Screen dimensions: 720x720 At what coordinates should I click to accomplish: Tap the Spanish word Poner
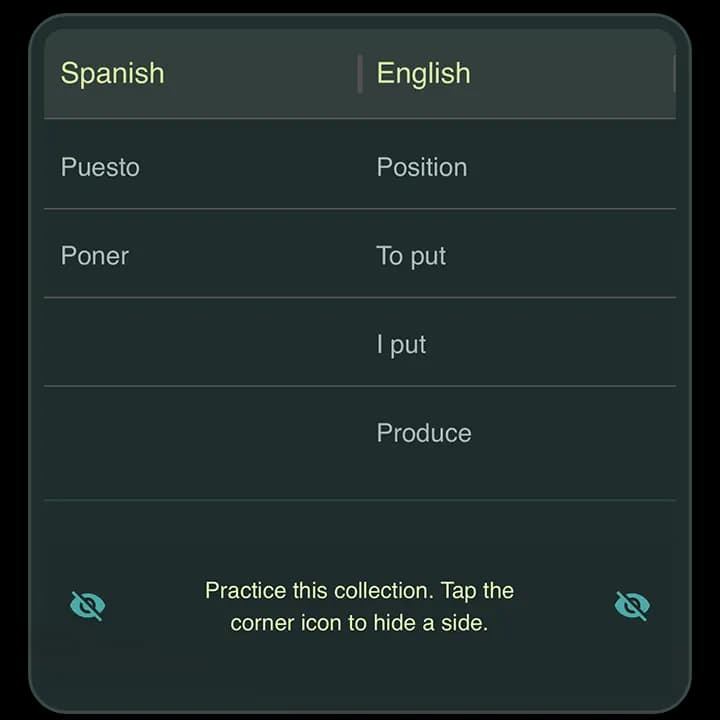coord(95,255)
